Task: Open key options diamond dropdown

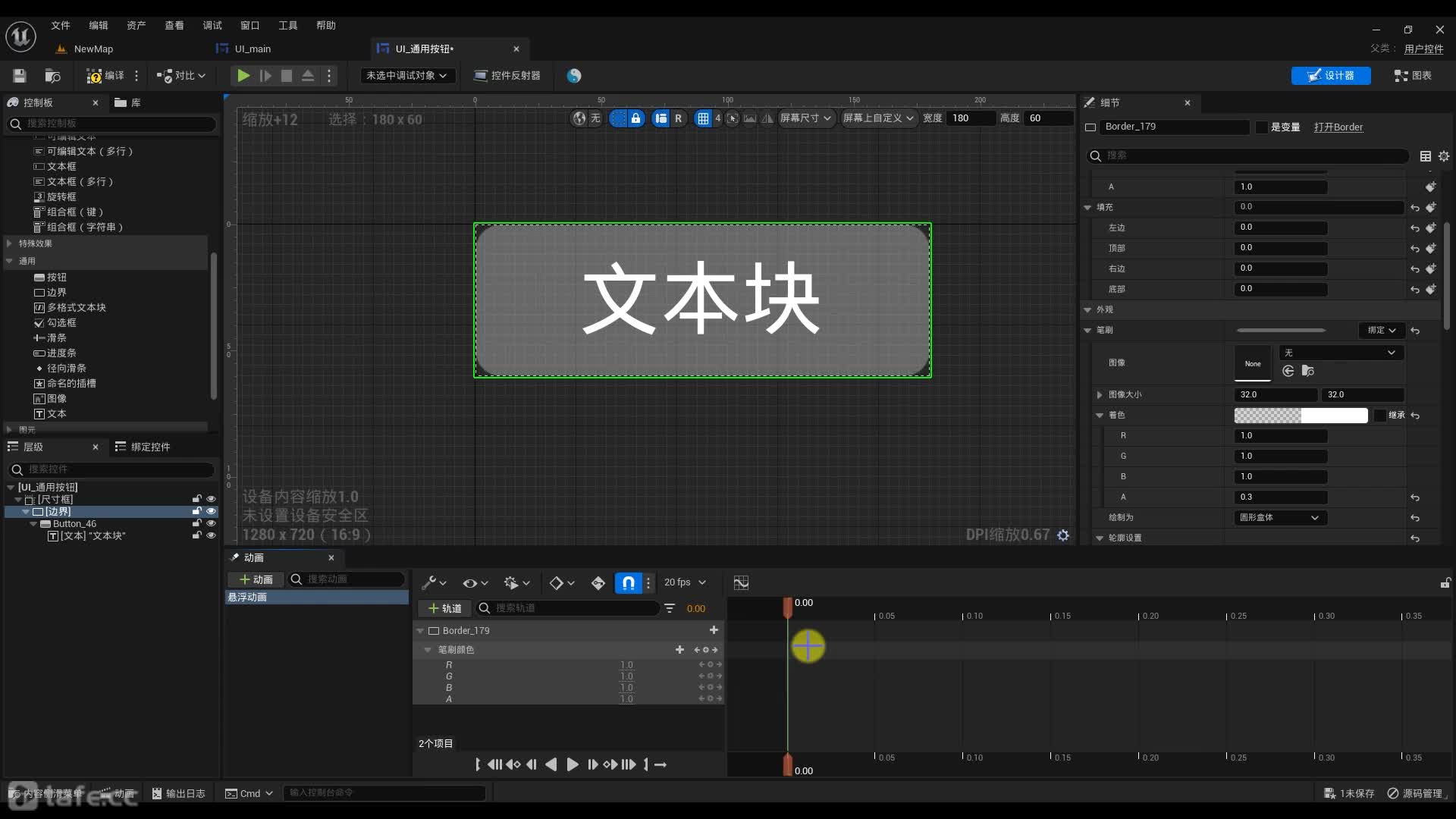Action: coord(562,582)
